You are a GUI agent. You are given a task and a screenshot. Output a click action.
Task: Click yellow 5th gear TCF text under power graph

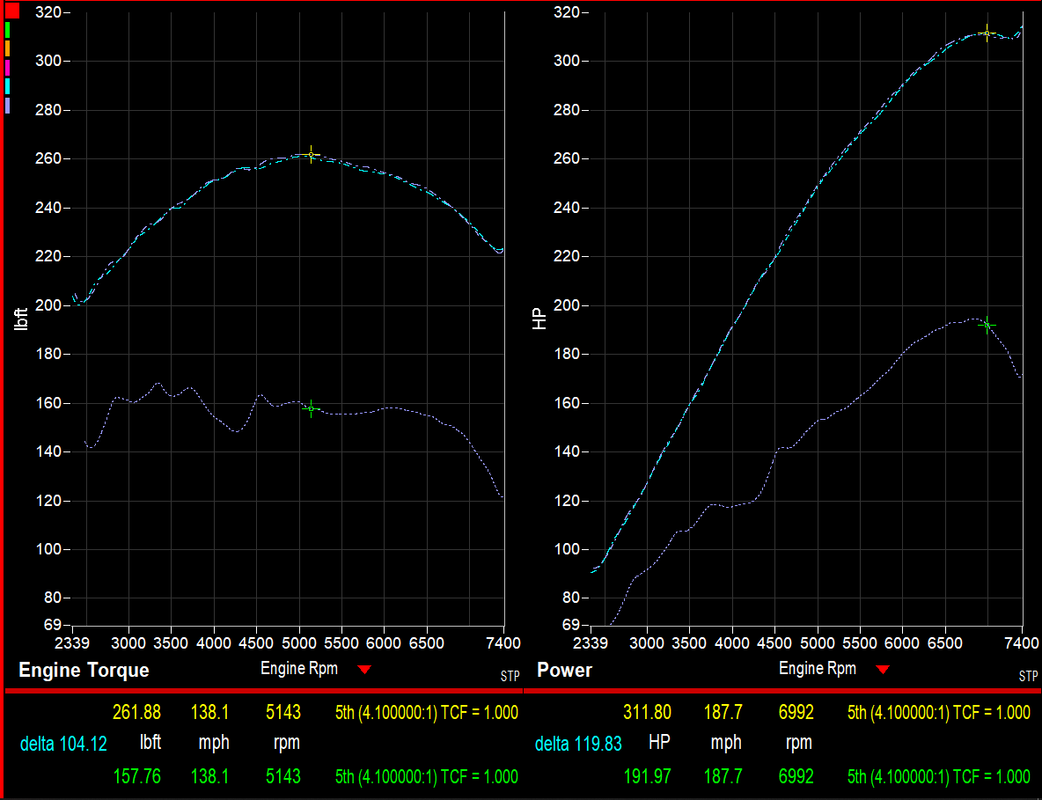(x=939, y=712)
